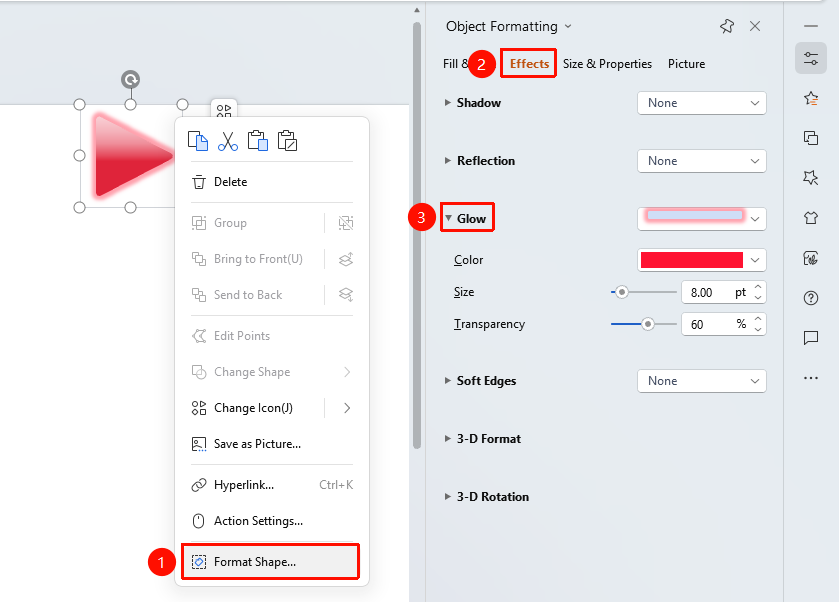Open the Reflection preset dropdown

701,161
